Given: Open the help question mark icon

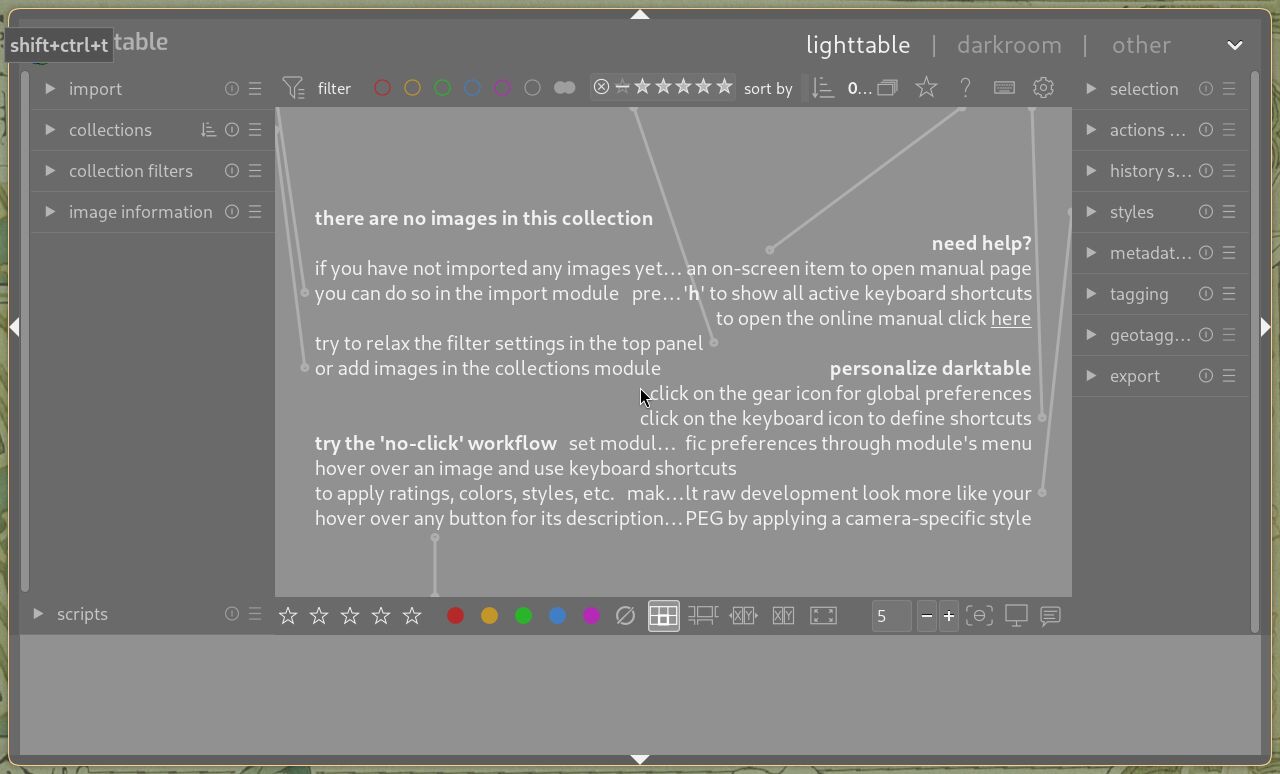Looking at the screenshot, I should coord(965,88).
